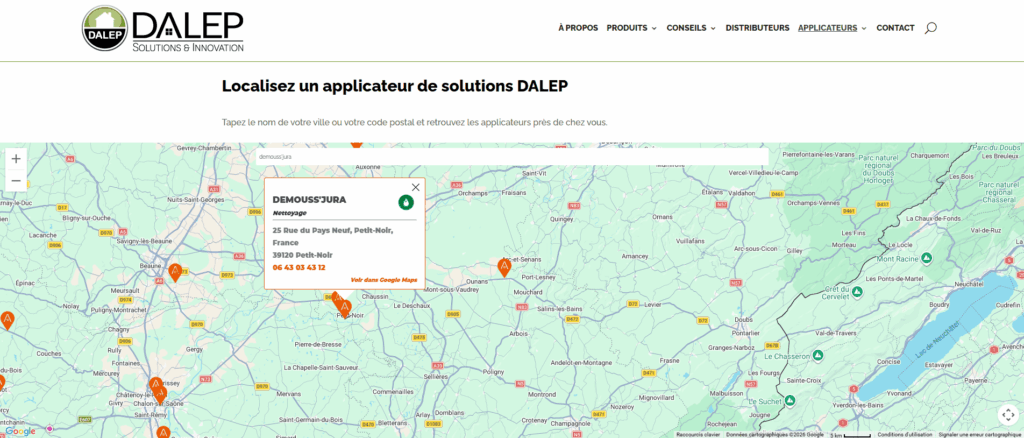Click 'Voir dans Google Maps' link
Viewport: 1024px width, 438px height.
(384, 280)
